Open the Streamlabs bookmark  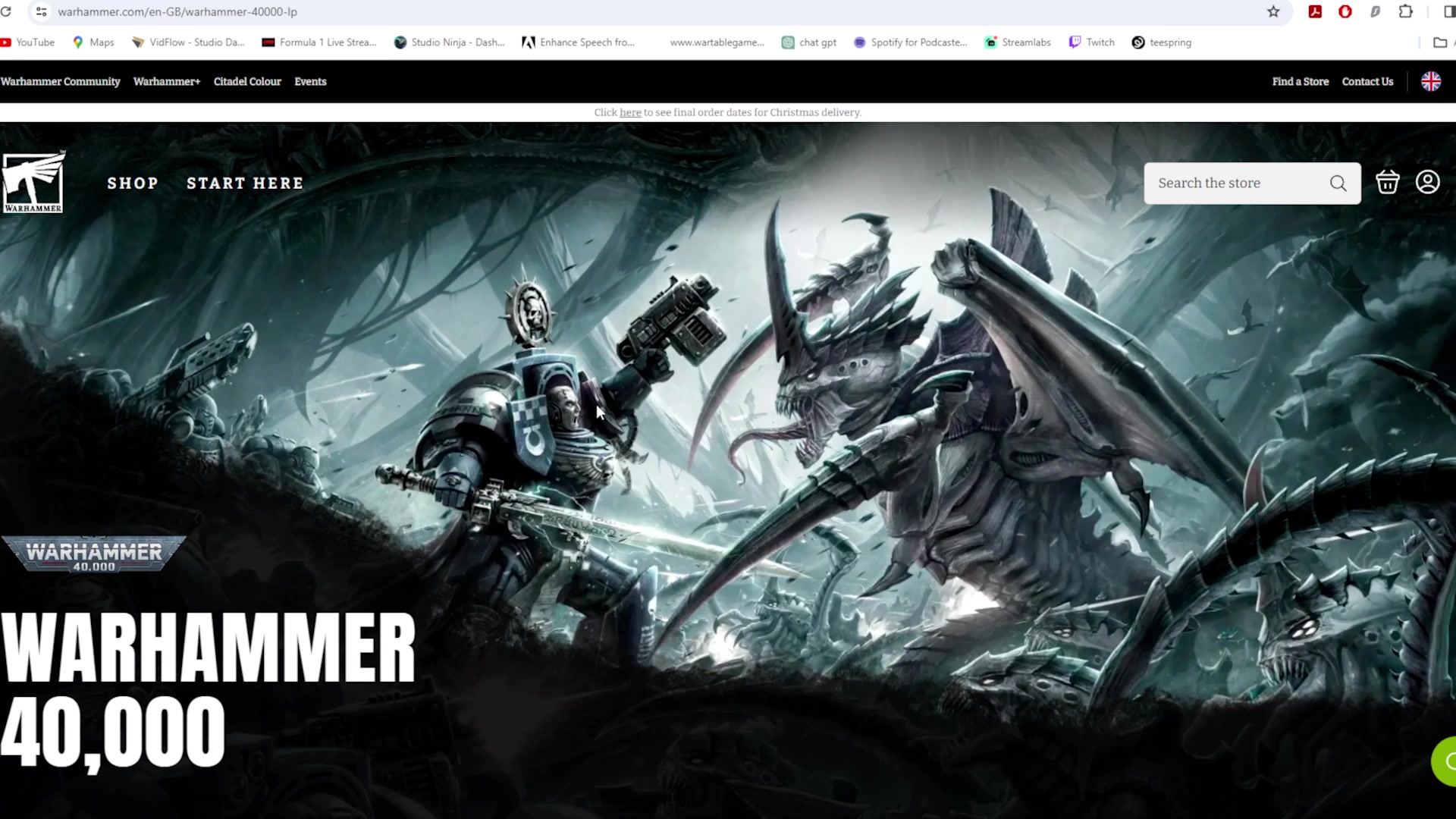coord(1018,42)
